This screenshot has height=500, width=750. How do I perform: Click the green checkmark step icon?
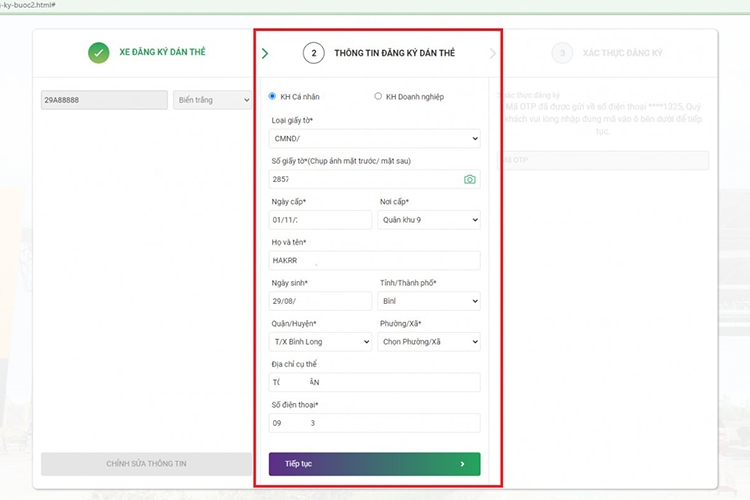coord(99,53)
